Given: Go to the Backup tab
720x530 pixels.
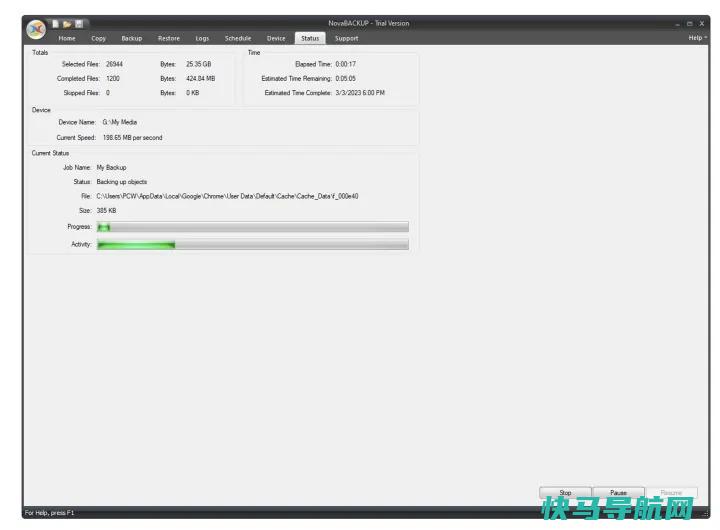Looking at the screenshot, I should pyautogui.click(x=132, y=39).
